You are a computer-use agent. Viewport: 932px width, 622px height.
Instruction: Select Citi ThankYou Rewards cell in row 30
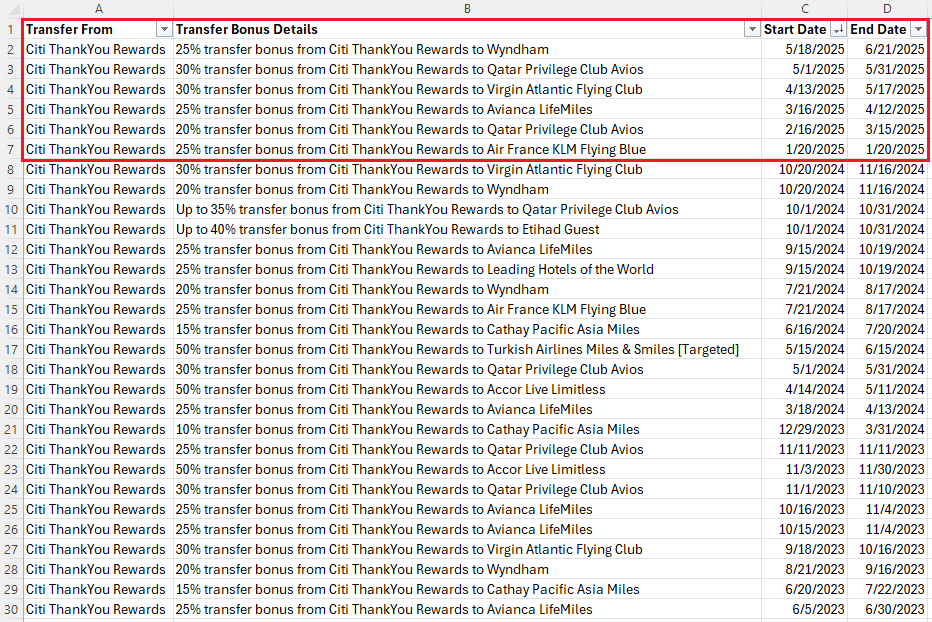click(99, 610)
